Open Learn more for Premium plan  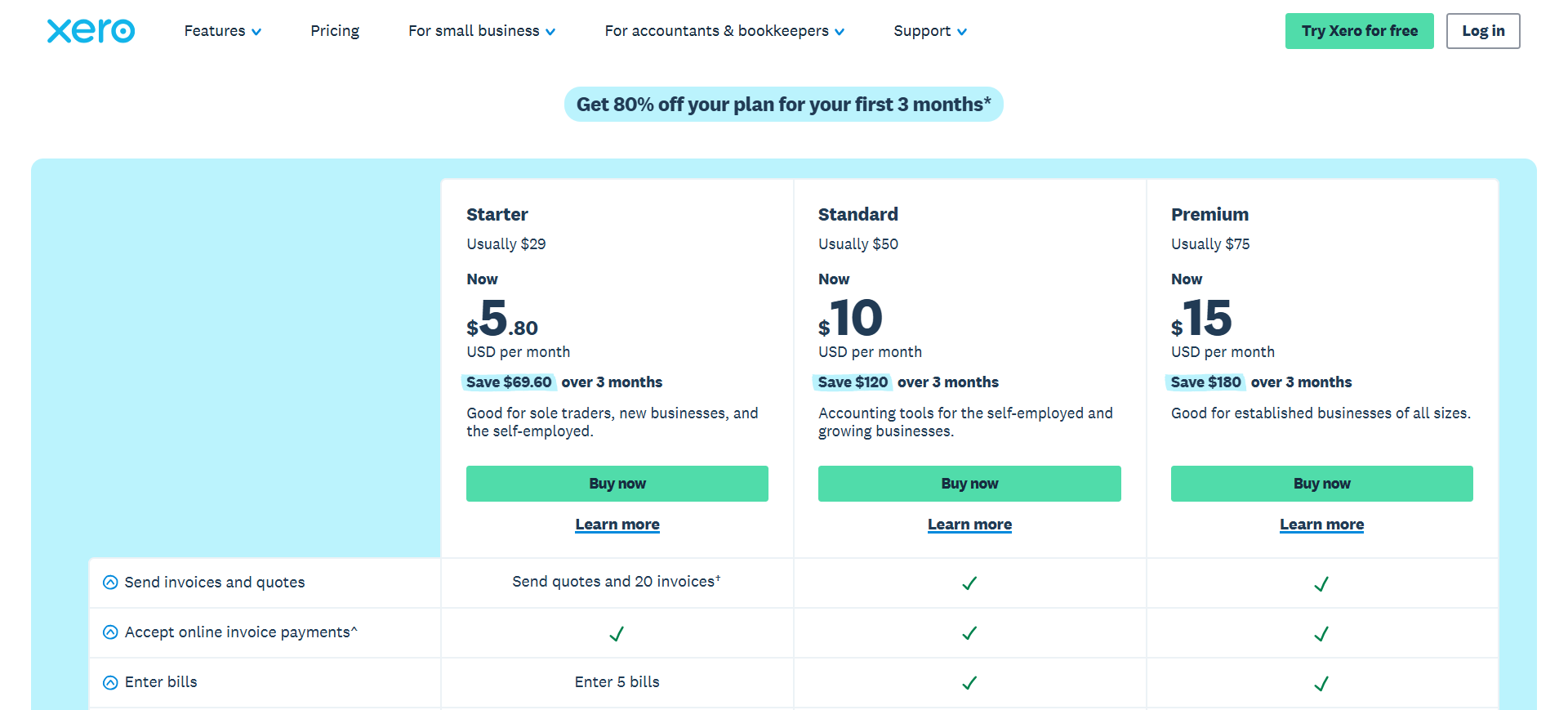click(1321, 525)
